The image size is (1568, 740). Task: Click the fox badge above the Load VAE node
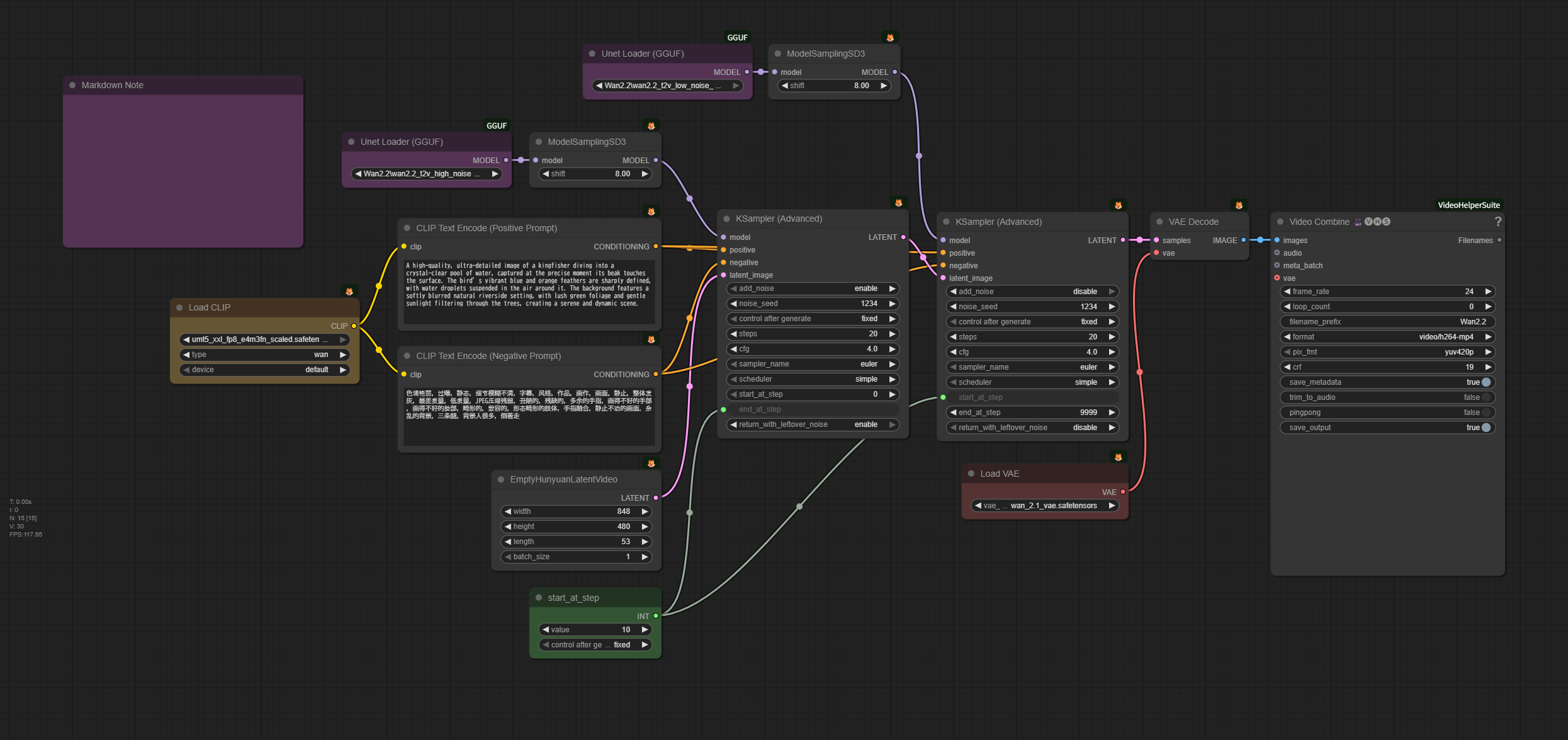coord(1118,457)
